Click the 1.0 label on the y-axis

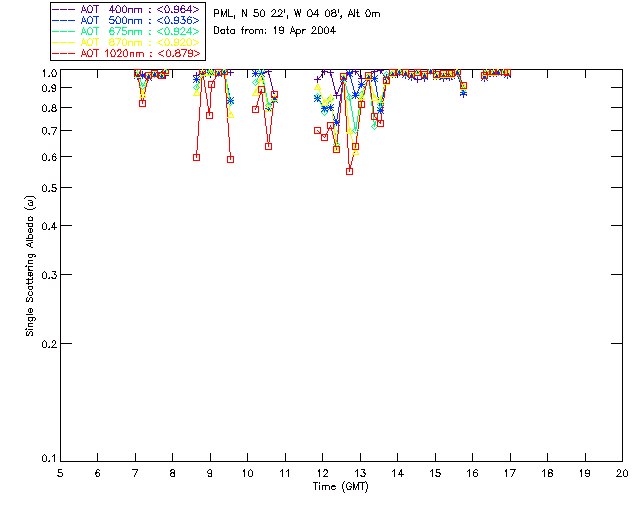(49, 73)
